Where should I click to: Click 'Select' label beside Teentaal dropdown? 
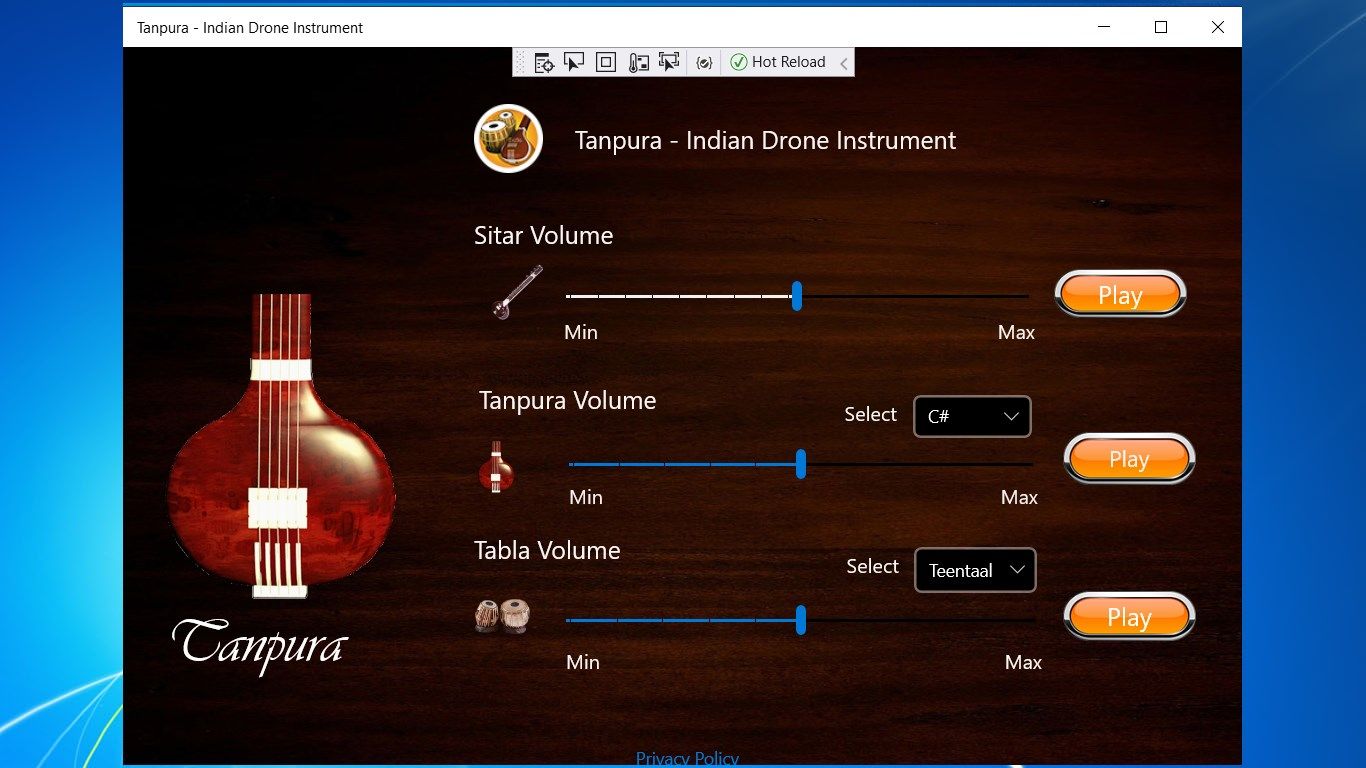pyautogui.click(x=872, y=567)
